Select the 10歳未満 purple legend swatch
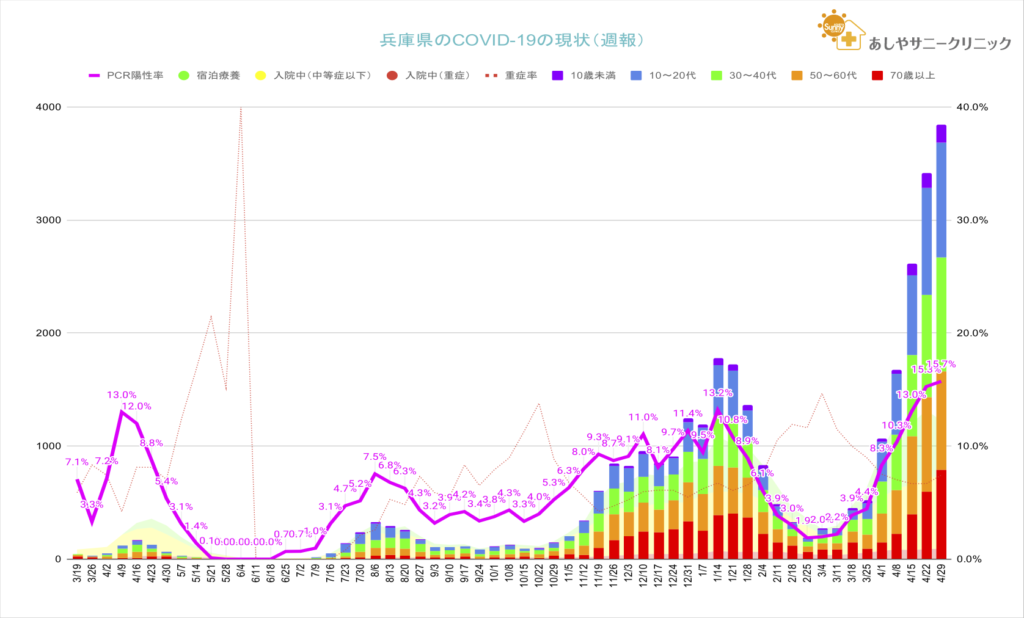Viewport: 1024px width, 618px height. coord(558,75)
